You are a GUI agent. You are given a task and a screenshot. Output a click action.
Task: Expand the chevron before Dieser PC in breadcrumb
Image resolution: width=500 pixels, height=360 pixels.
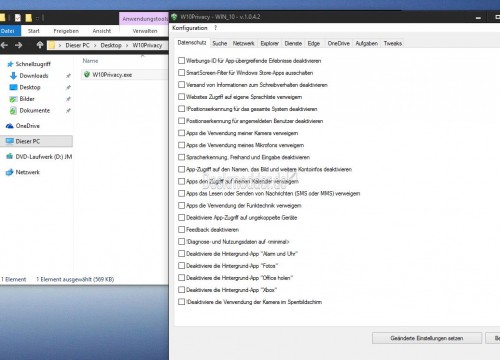(60, 45)
